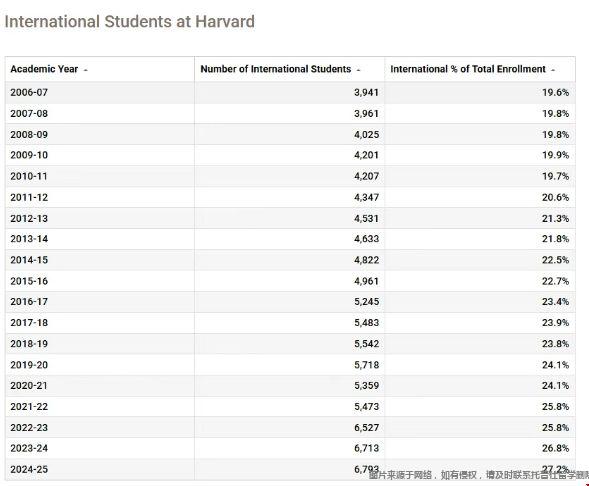Click the 23.9% enrollment percentage
589x486 pixels.
555,323
